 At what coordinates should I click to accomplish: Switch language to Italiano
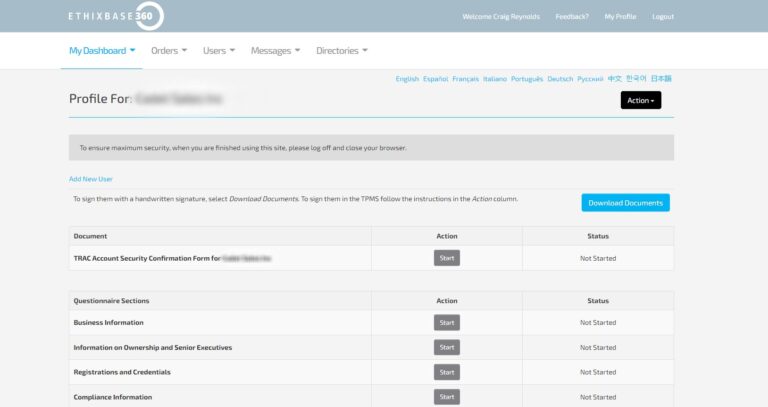(x=495, y=79)
